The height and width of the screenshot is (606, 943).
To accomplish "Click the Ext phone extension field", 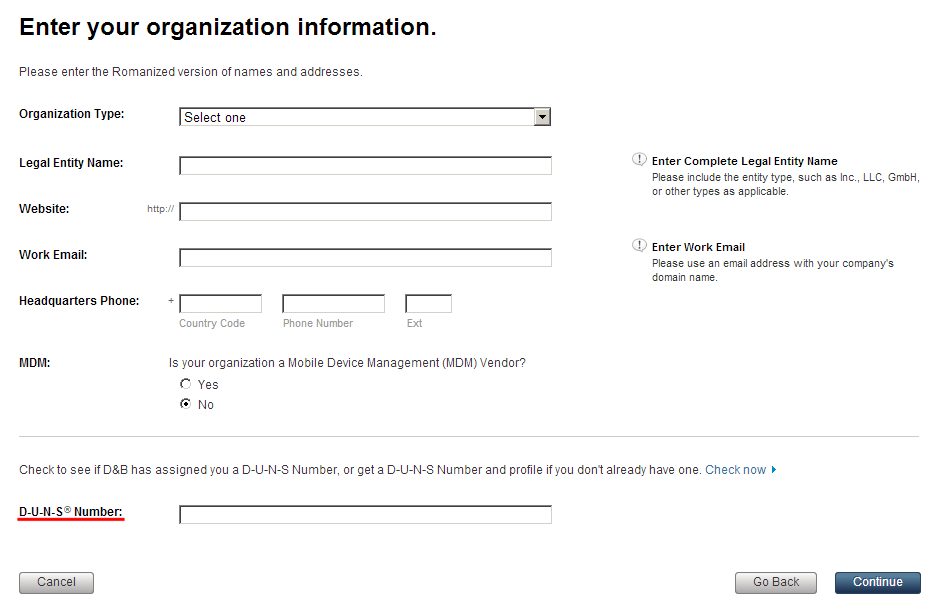I will pyautogui.click(x=428, y=304).
